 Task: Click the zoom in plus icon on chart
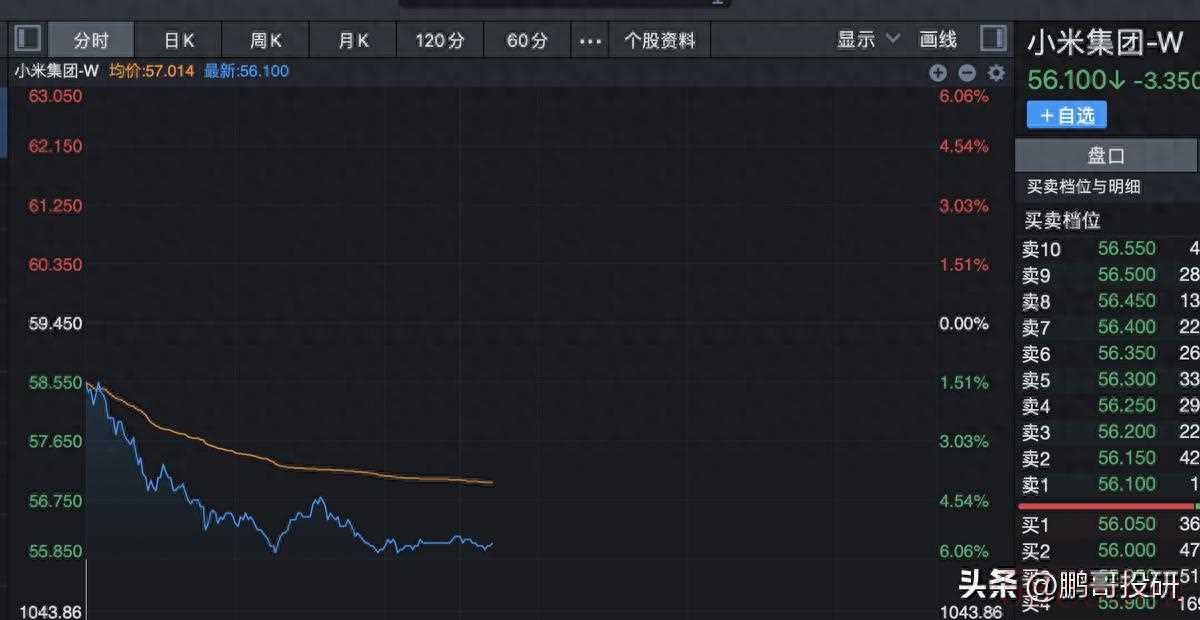(937, 72)
